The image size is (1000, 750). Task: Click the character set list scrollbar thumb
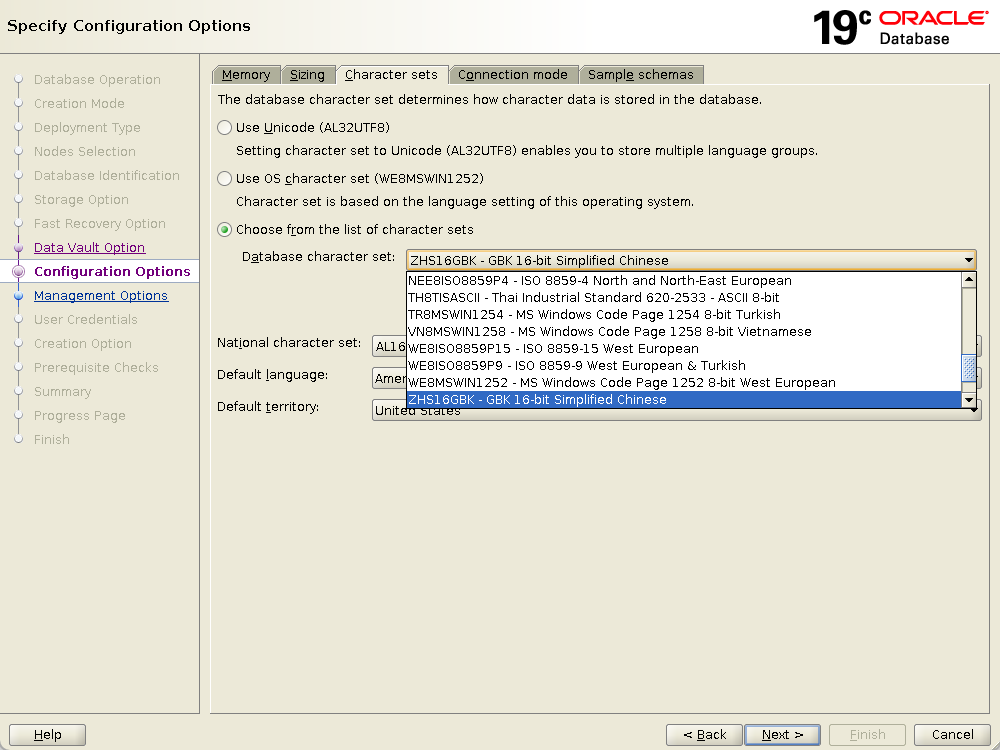(x=968, y=368)
